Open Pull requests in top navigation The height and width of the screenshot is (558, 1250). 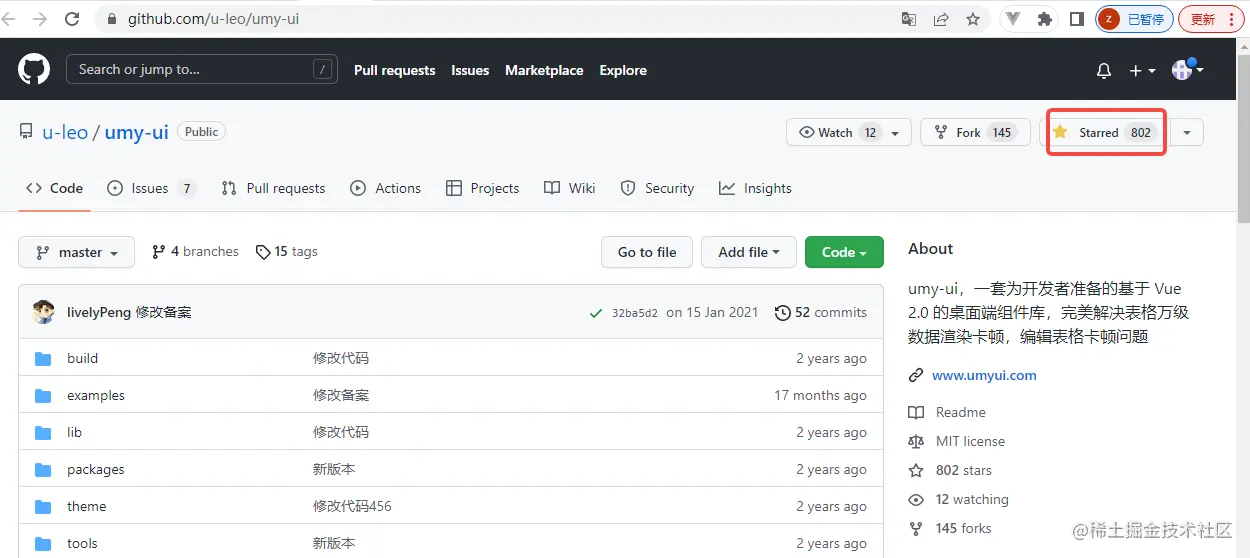pyautogui.click(x=395, y=70)
